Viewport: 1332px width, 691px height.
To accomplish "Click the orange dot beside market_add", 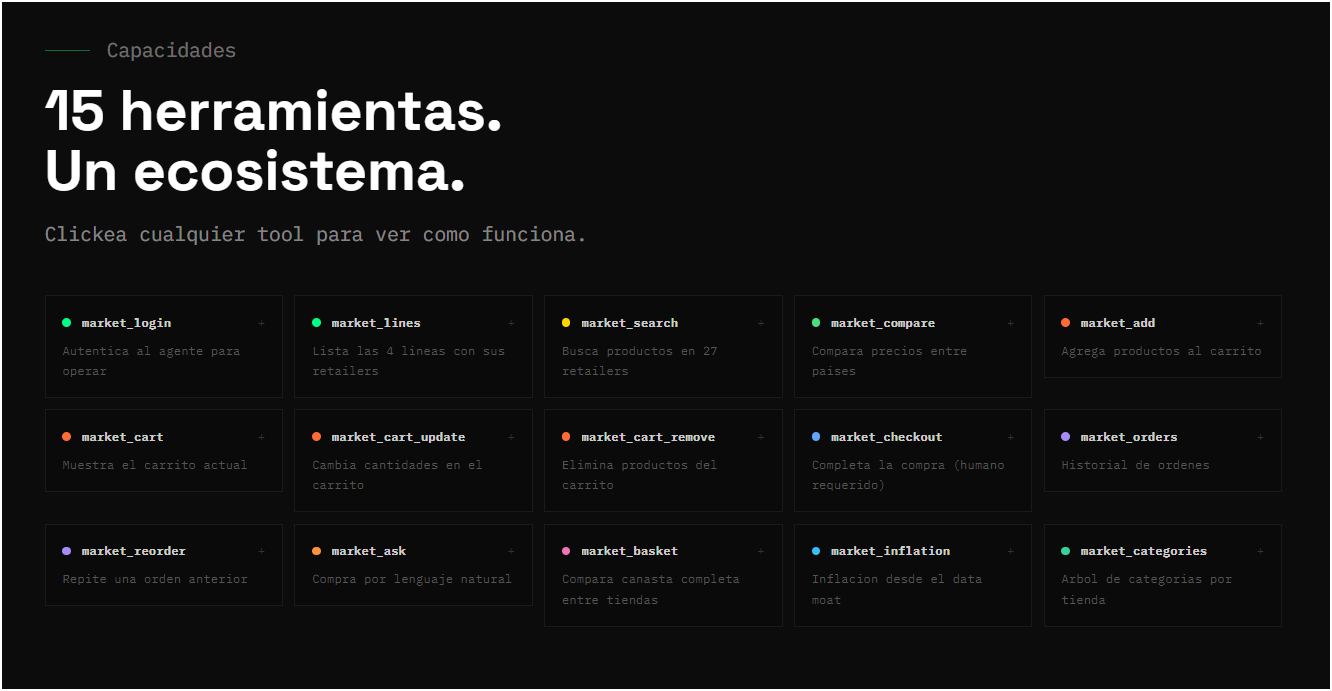I will click(x=1066, y=323).
